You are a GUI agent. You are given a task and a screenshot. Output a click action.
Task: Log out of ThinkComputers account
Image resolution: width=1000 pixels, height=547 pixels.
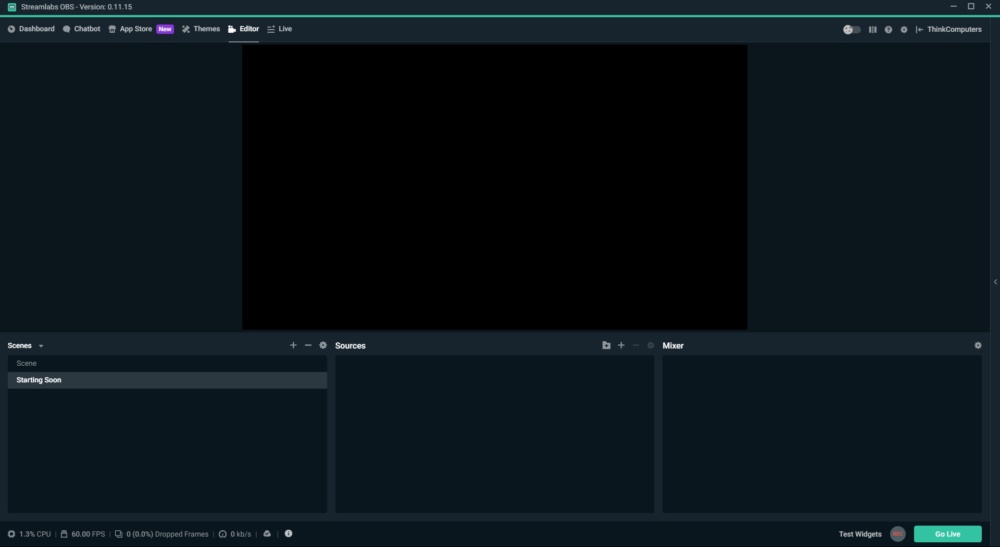(948, 29)
